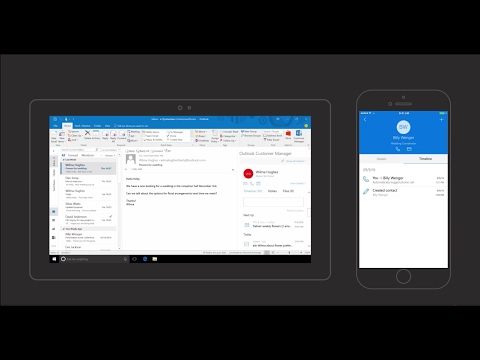
Task: Click the Cortana microphone icon
Action: coord(125,259)
